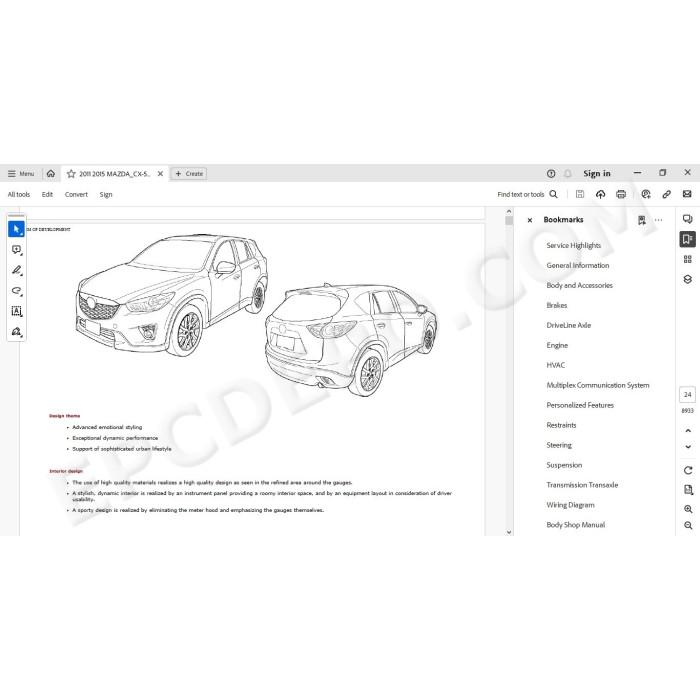This screenshot has width=700, height=700.
Task: Open Transmission Transaxle bookmark
Action: point(582,485)
